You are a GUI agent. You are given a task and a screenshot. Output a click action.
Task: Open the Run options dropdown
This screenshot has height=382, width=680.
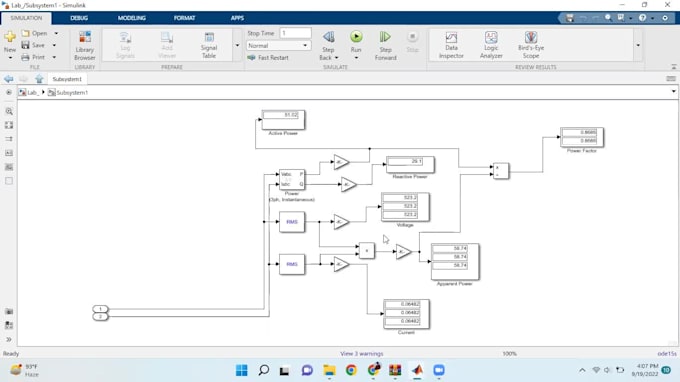coord(356,58)
